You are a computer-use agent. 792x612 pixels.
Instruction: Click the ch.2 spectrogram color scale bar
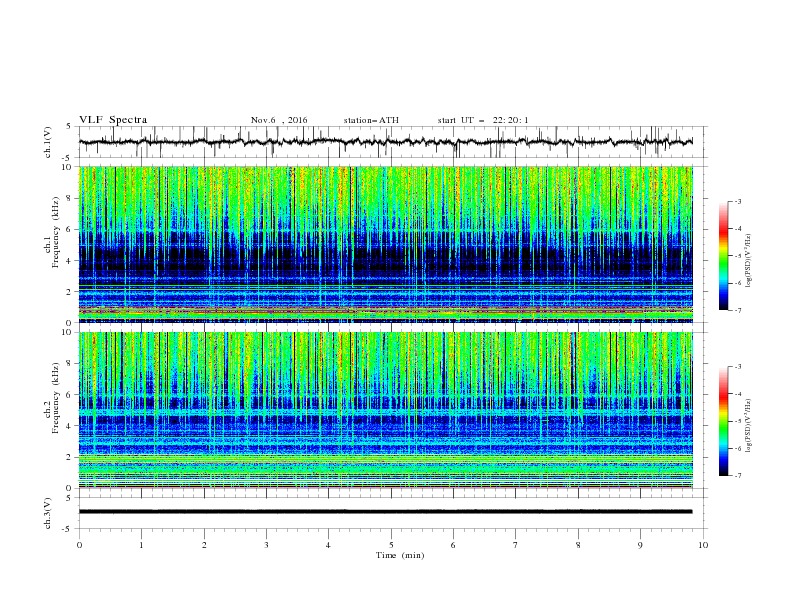[x=723, y=421]
